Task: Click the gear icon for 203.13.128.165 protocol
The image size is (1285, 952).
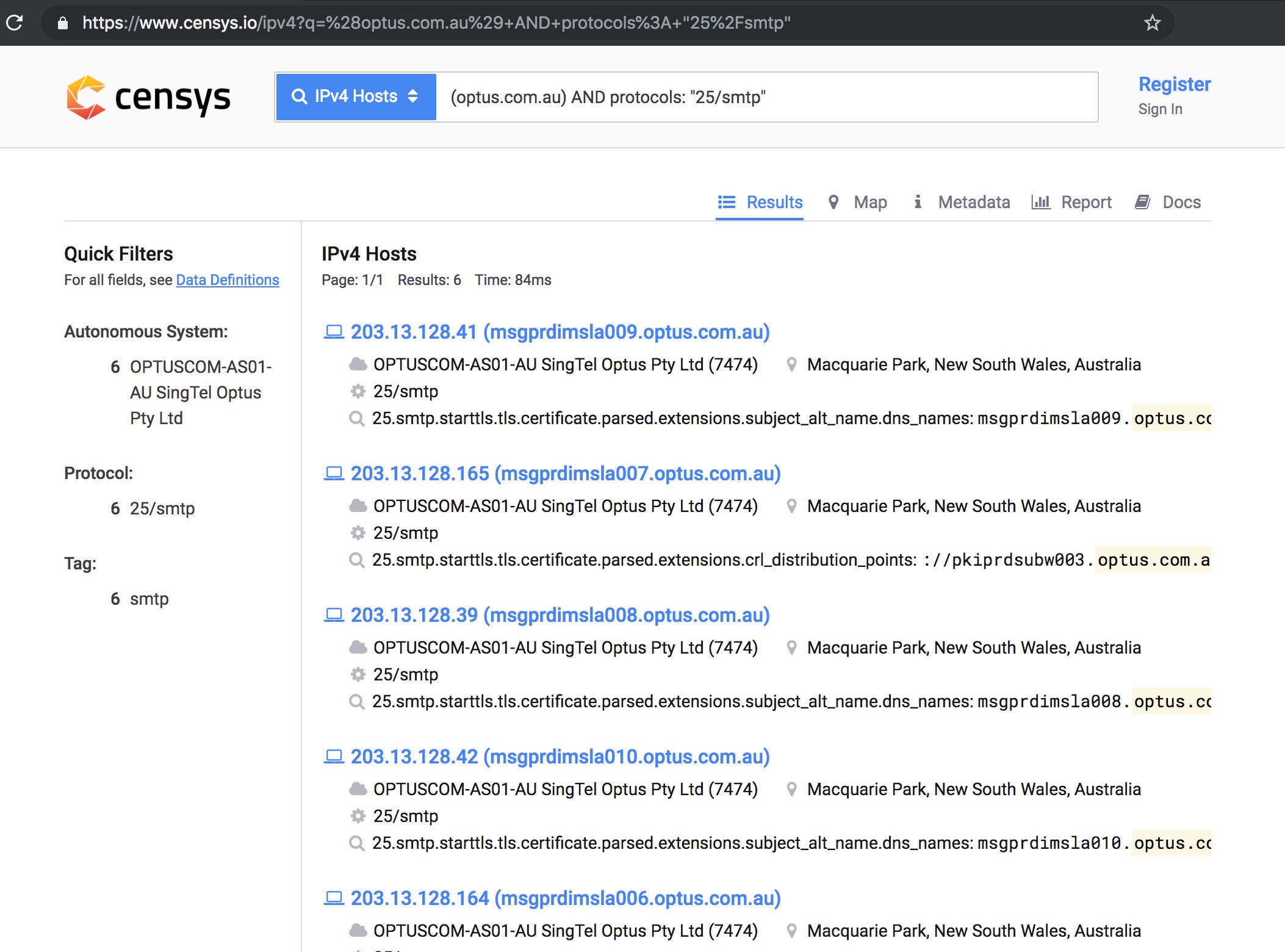Action: click(x=358, y=533)
